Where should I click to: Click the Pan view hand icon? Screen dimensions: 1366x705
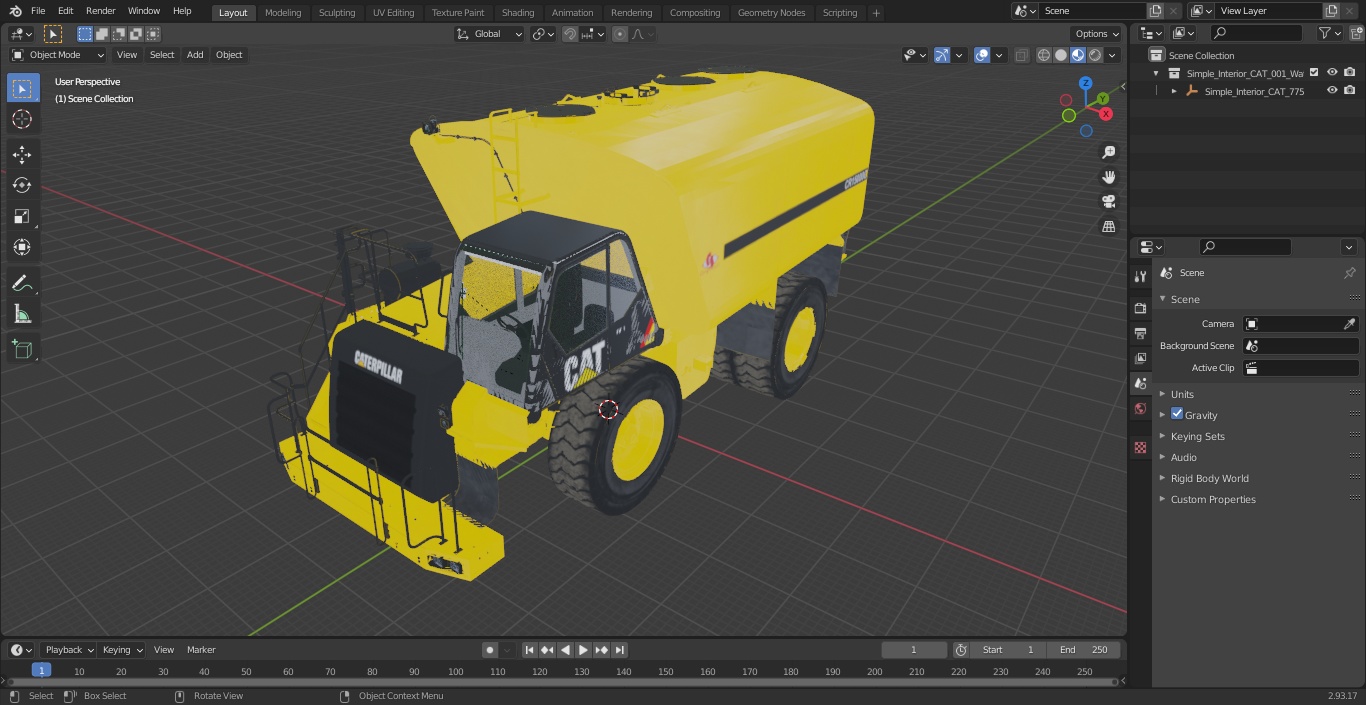pos(1108,177)
